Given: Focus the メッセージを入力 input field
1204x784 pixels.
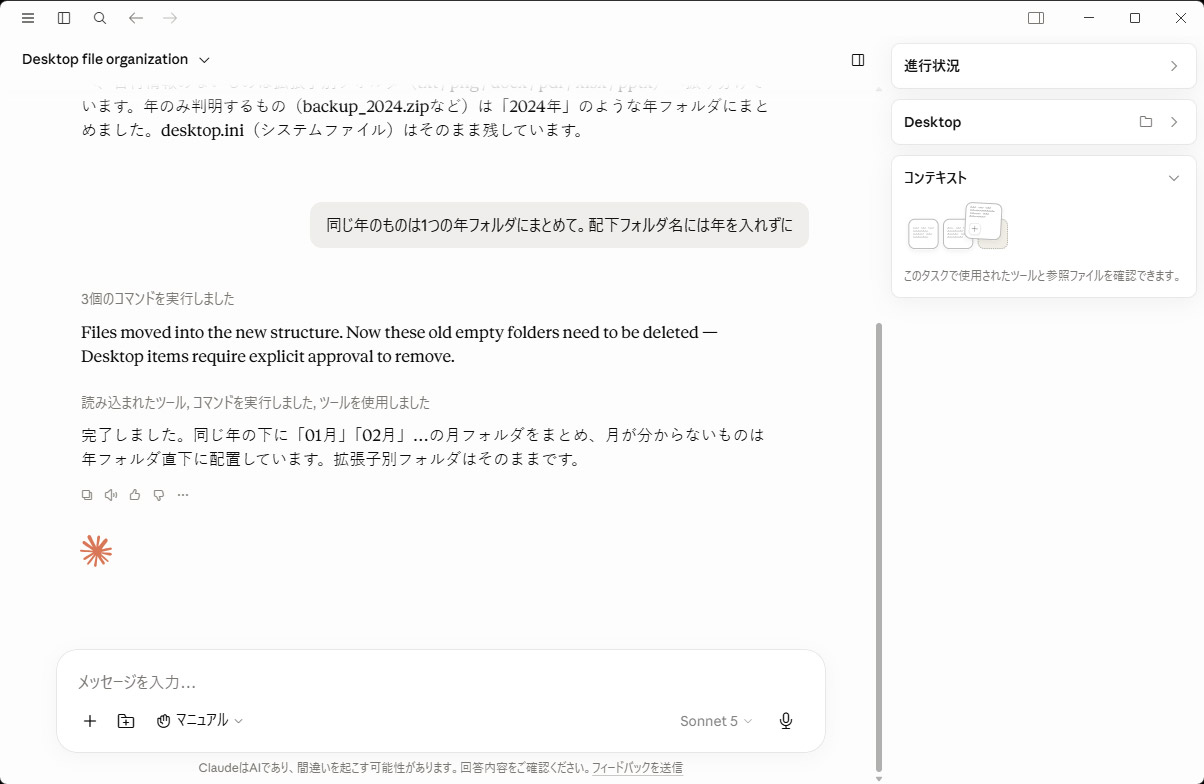Looking at the screenshot, I should click(x=440, y=682).
